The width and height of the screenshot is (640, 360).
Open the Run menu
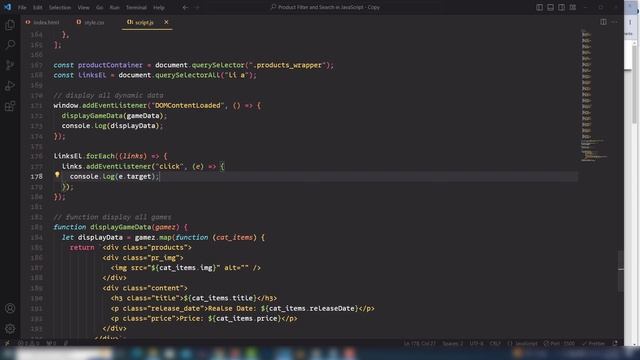(x=115, y=7)
